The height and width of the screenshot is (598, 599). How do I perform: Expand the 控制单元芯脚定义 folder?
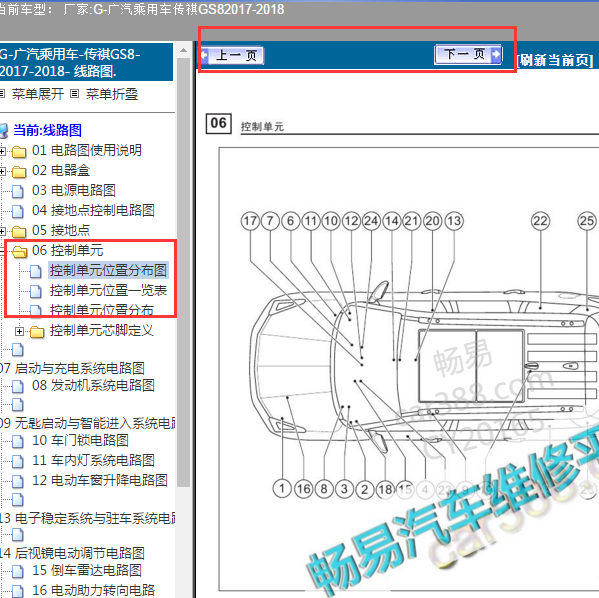click(x=19, y=331)
